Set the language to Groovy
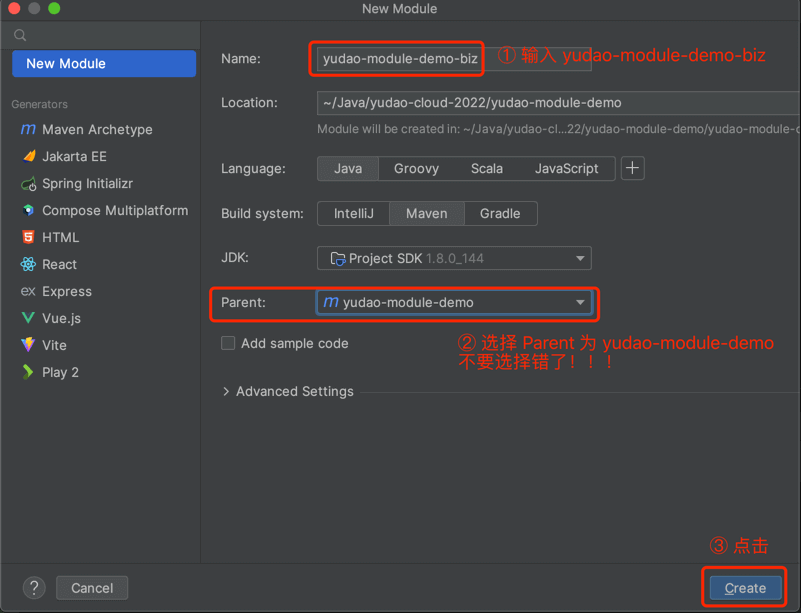Screen dimensions: 801x613 pyautogui.click(x=416, y=168)
